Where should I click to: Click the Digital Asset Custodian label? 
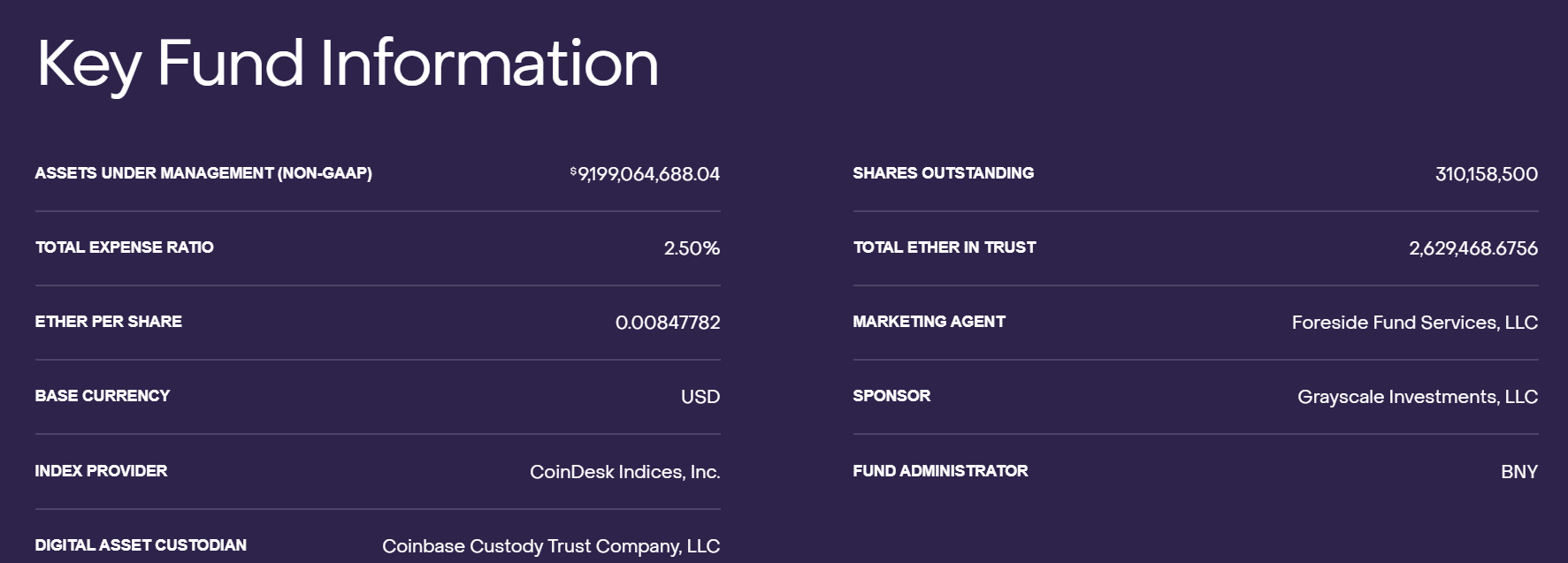pos(141,545)
